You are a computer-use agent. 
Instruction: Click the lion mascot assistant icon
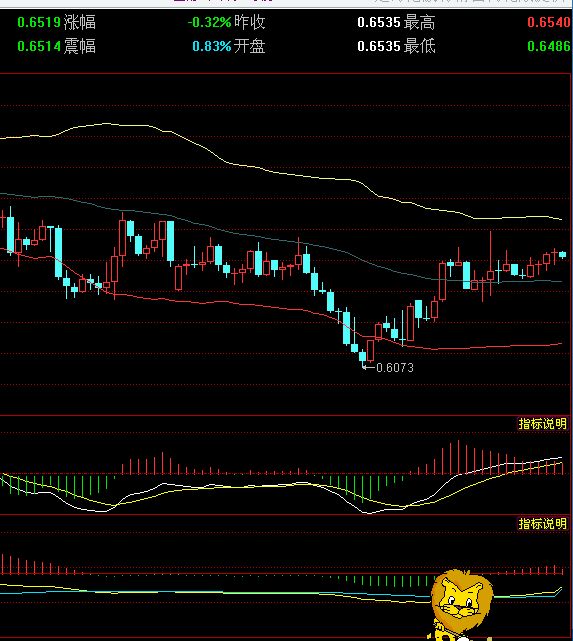pos(461,606)
